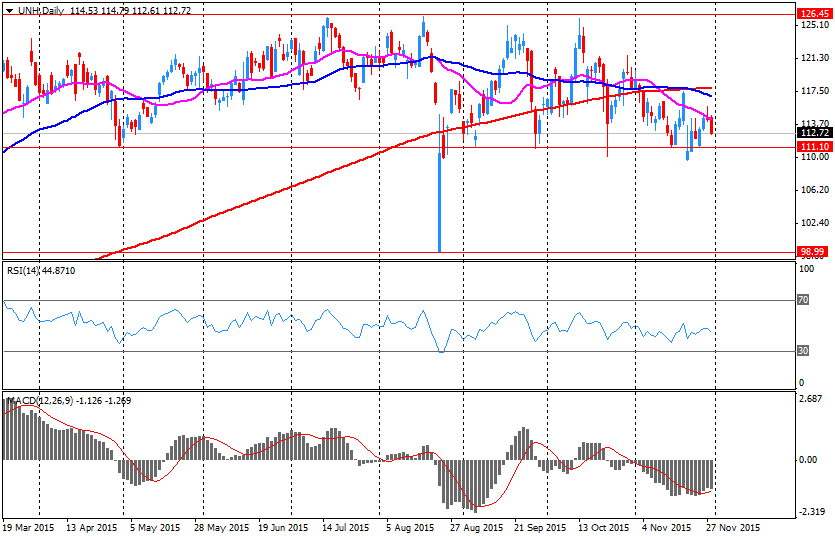The height and width of the screenshot is (536, 835).
Task: Select the 5 Aug 2015 date label
Action: (411, 527)
